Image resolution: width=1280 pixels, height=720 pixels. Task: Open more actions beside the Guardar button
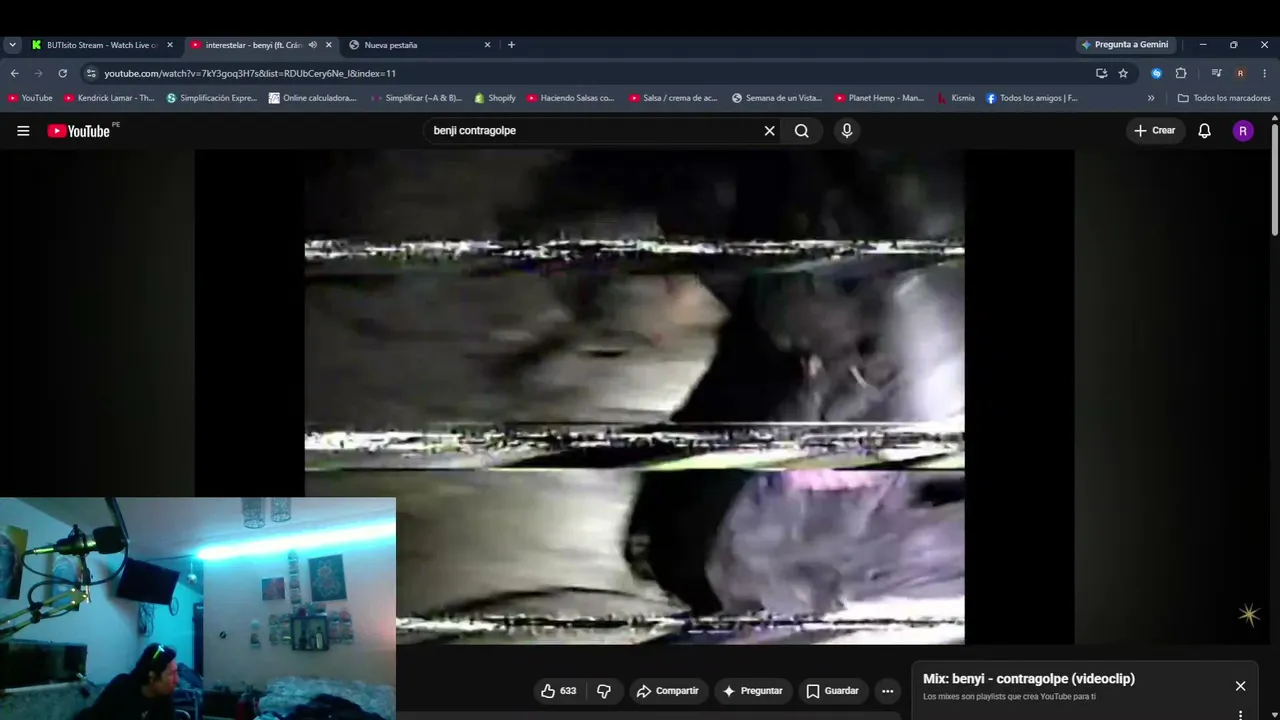pyautogui.click(x=887, y=691)
